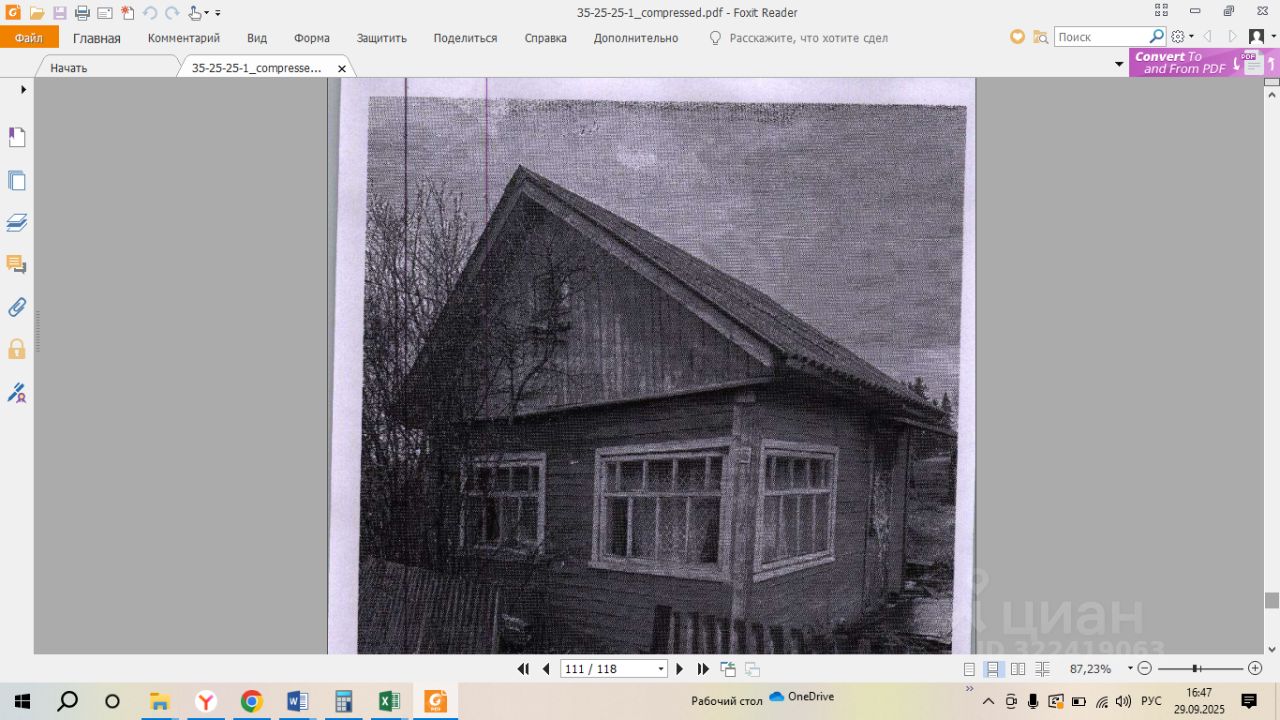Screen dimensions: 1280x720
Task: Switch to the Главная ribbon tab
Action: (x=97, y=38)
